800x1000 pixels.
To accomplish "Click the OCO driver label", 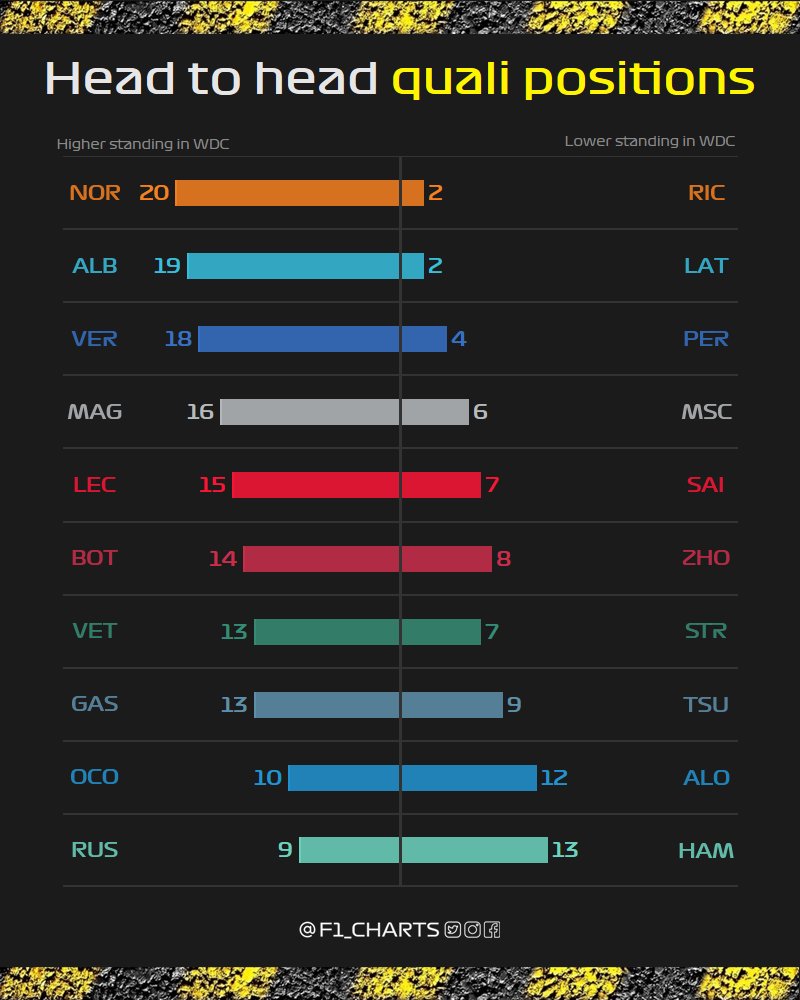I will point(94,777).
